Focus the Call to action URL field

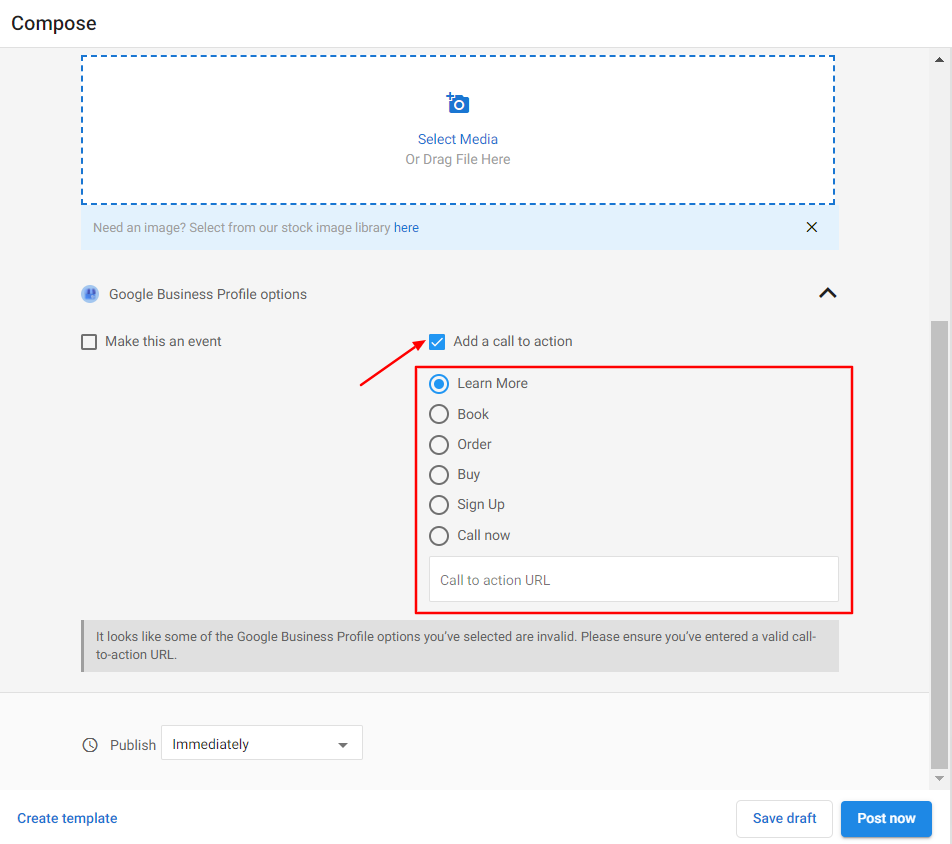(x=633, y=579)
